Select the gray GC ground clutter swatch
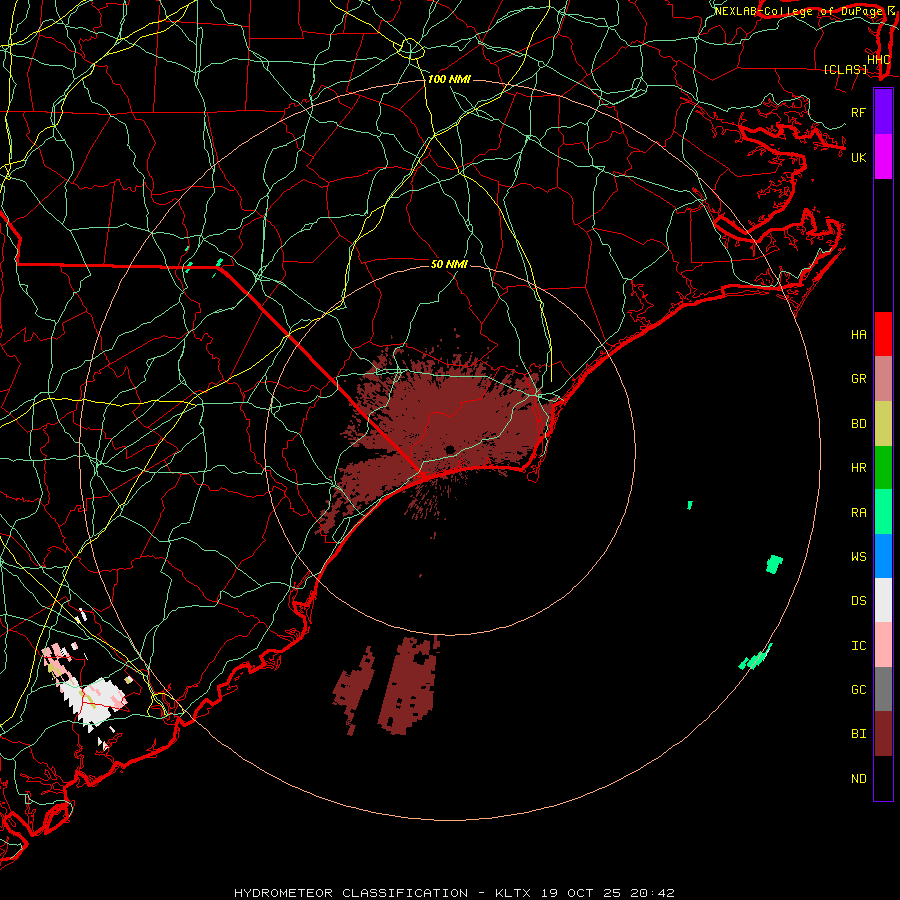Viewport: 900px width, 900px height. pyautogui.click(x=883, y=689)
